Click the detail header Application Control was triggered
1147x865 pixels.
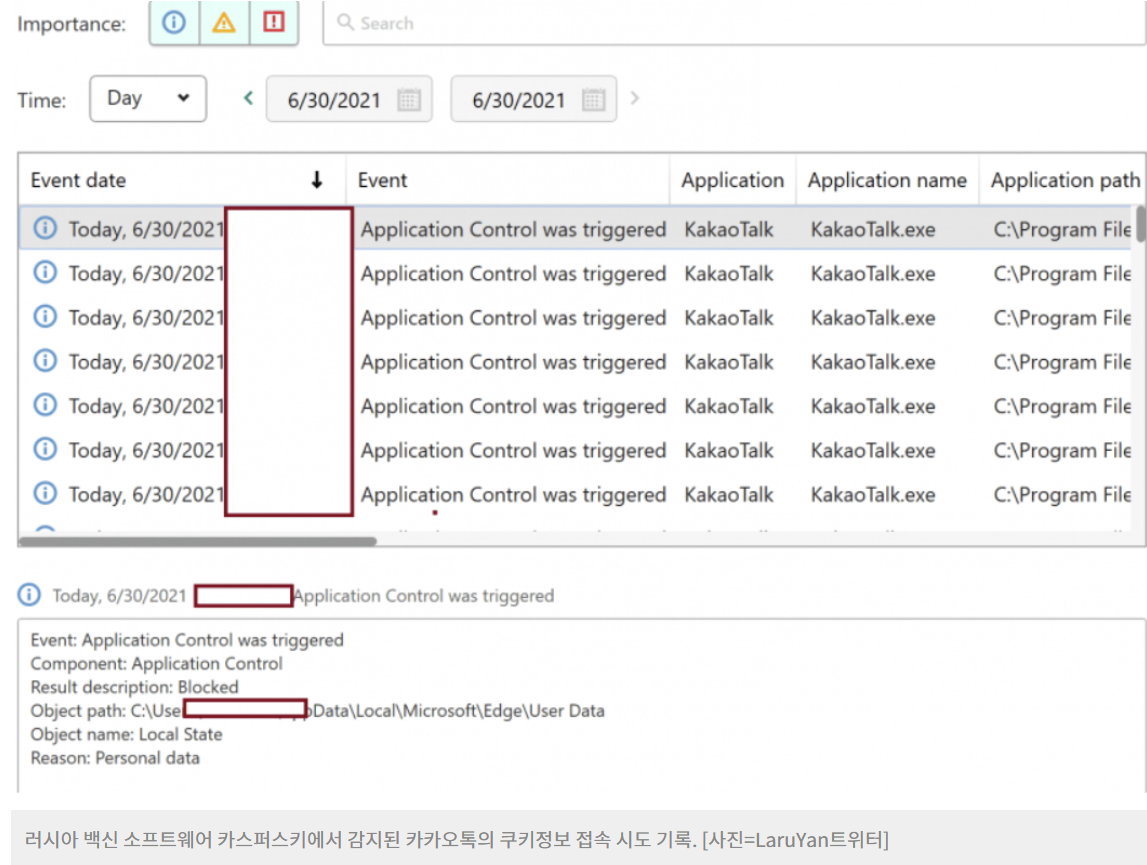pos(424,596)
